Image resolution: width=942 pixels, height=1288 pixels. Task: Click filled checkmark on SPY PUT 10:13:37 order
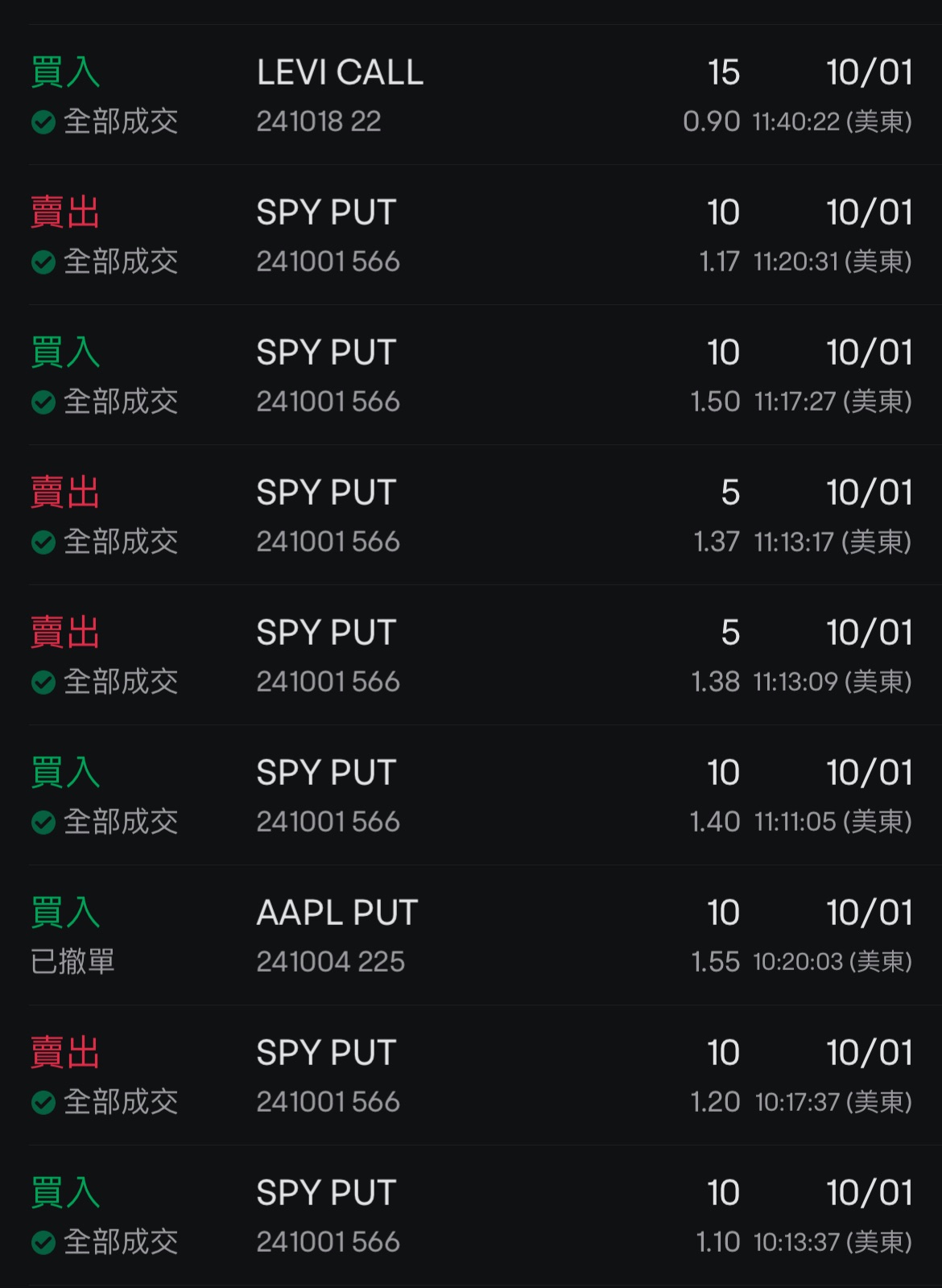point(43,1243)
